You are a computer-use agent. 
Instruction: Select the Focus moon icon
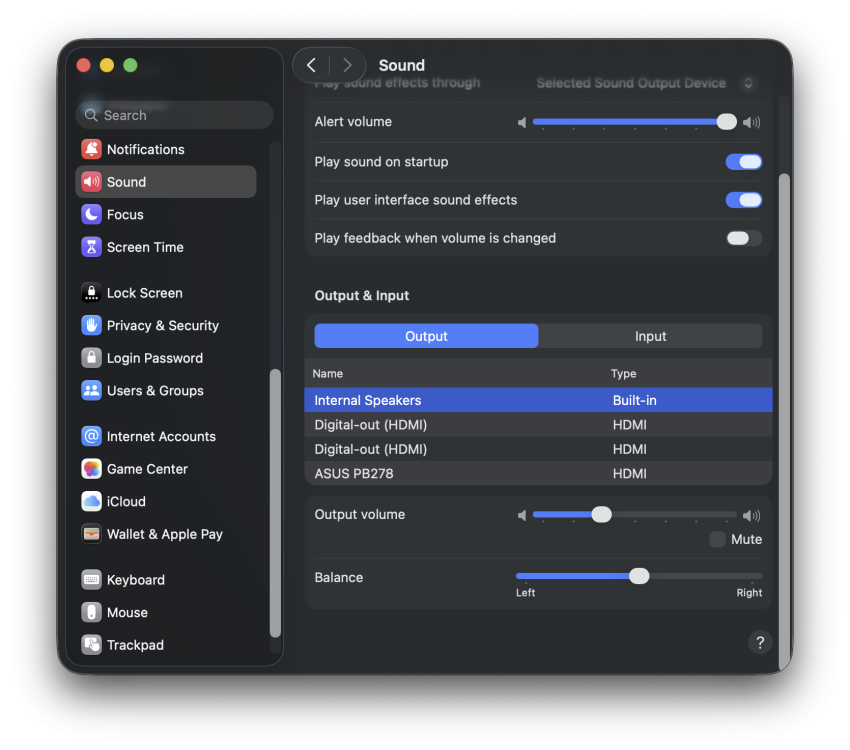coord(91,214)
